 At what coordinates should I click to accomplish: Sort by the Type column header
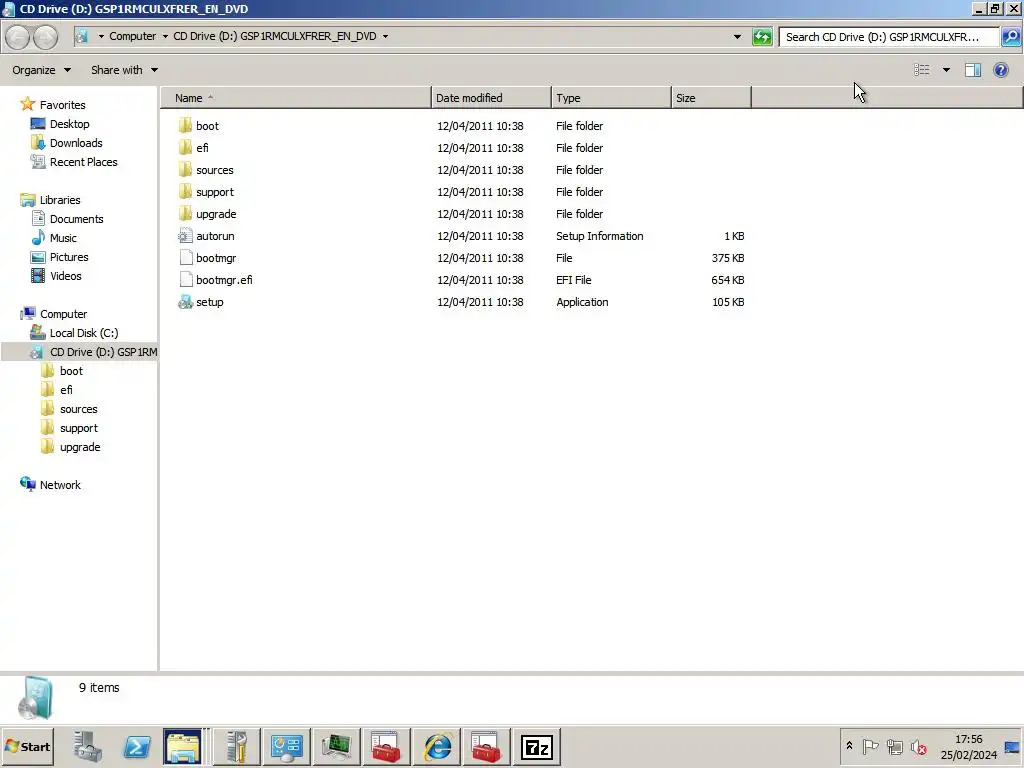click(611, 98)
